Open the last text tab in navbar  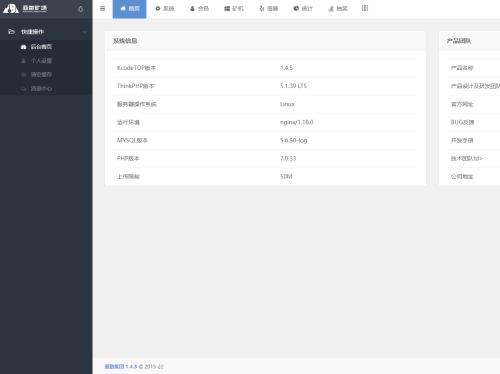(x=338, y=9)
